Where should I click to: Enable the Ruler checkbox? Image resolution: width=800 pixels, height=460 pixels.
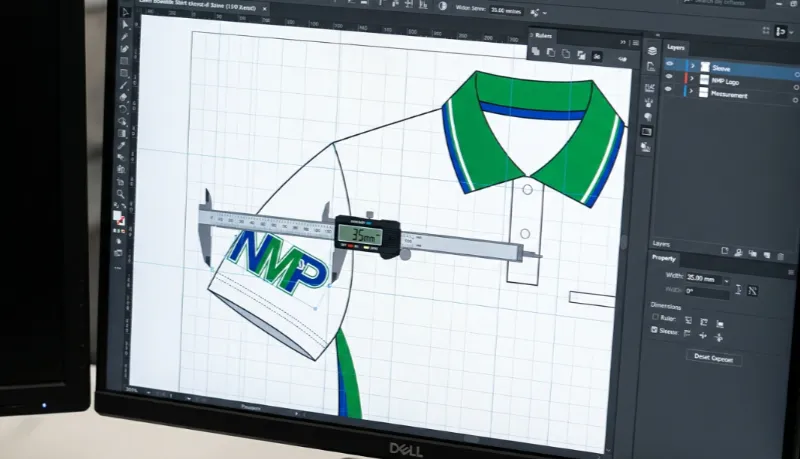pyautogui.click(x=655, y=317)
